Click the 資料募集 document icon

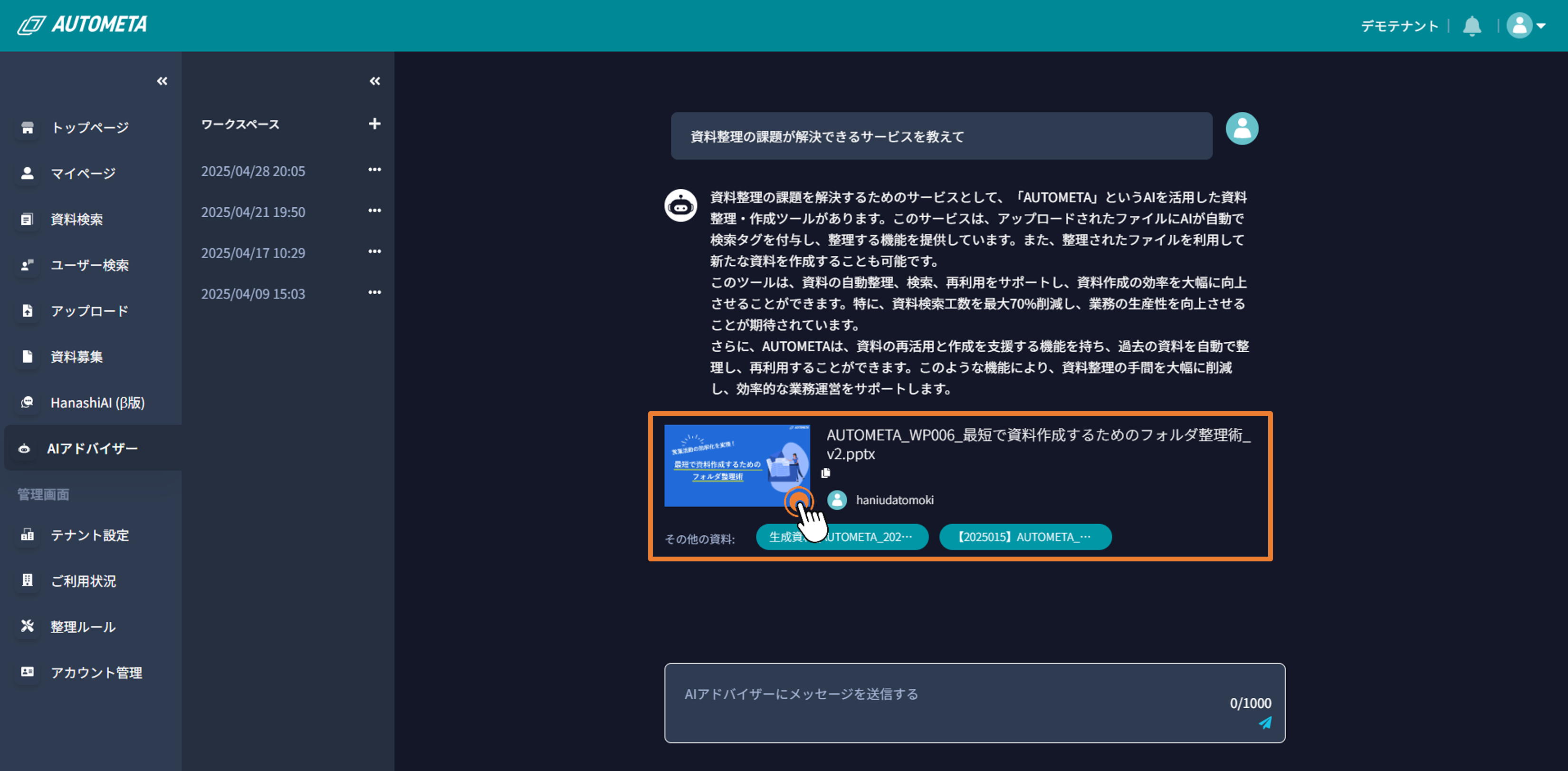click(28, 357)
